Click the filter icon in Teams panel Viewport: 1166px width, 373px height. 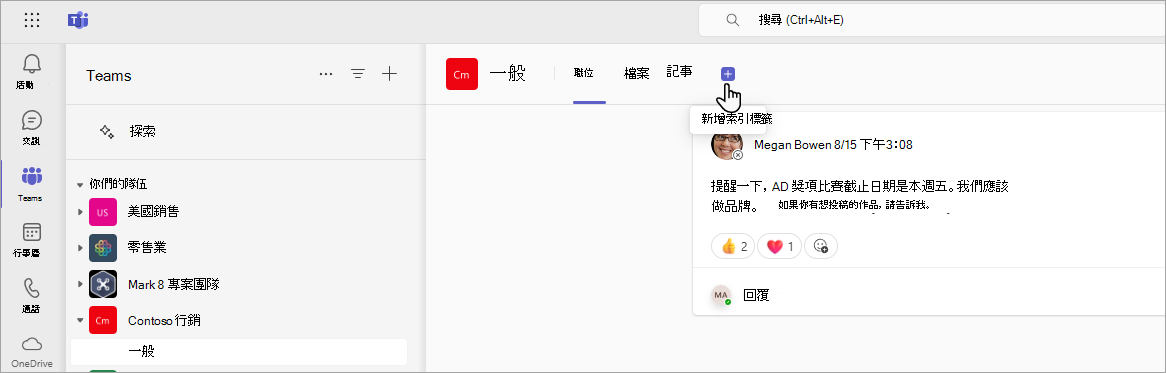(x=358, y=74)
